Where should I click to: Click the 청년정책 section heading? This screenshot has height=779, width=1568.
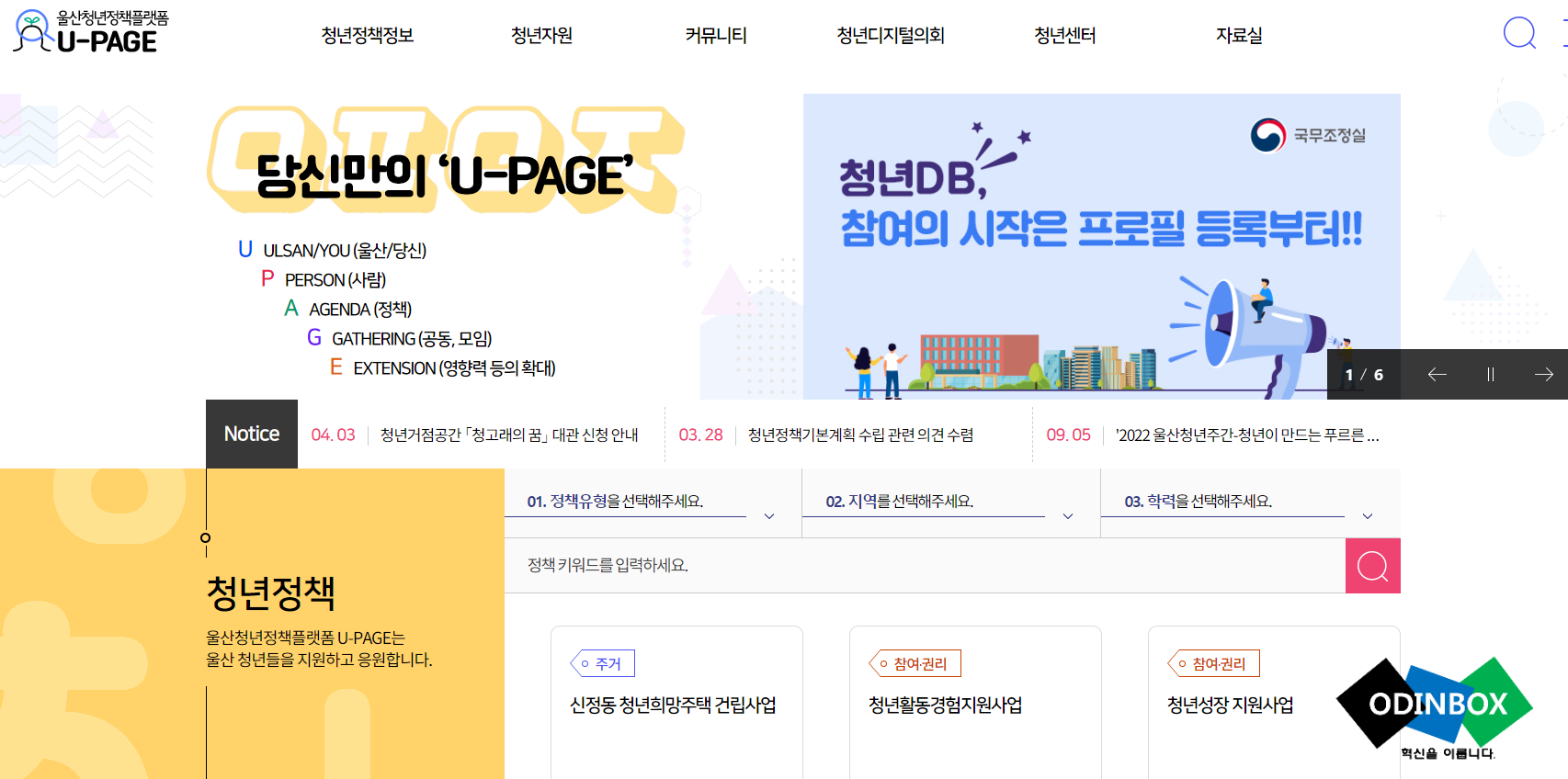point(271,593)
